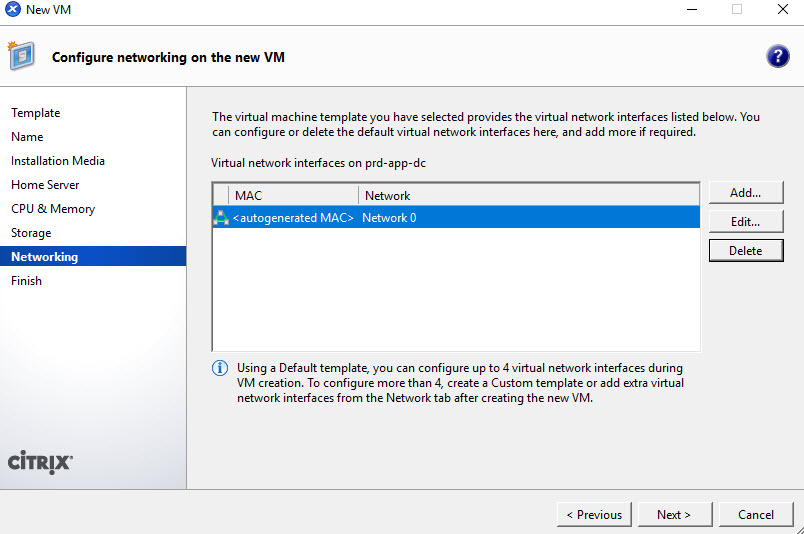Select the Finish step in the sidebar
The height and width of the screenshot is (534, 804).
[27, 281]
